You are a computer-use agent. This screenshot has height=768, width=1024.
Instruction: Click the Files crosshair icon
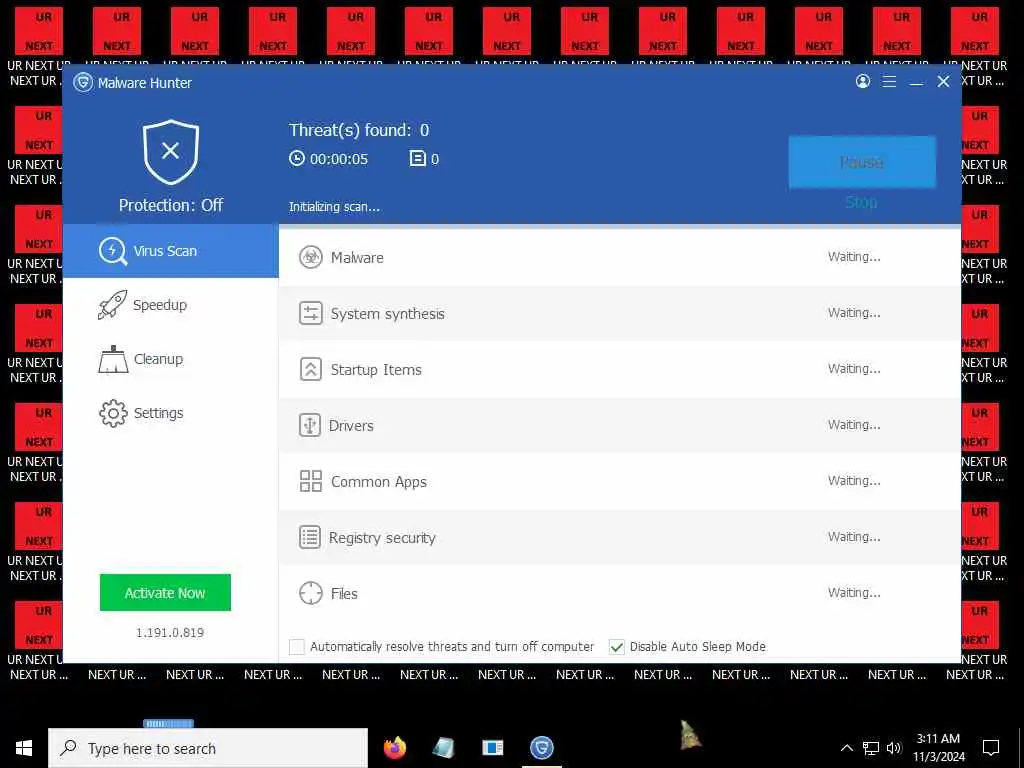point(311,594)
